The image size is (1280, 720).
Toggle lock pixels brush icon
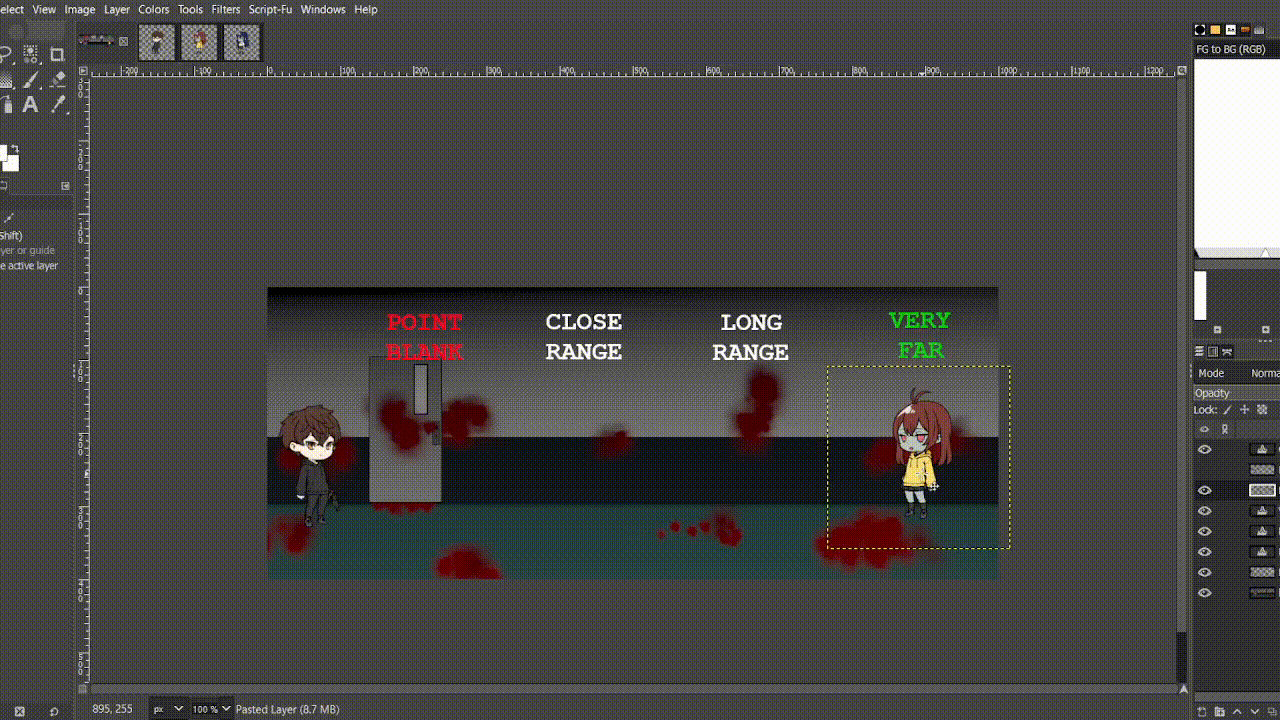(x=1227, y=410)
